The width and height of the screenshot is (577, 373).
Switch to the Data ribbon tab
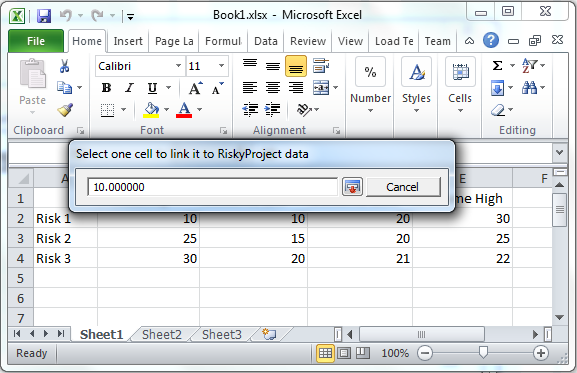tap(266, 41)
